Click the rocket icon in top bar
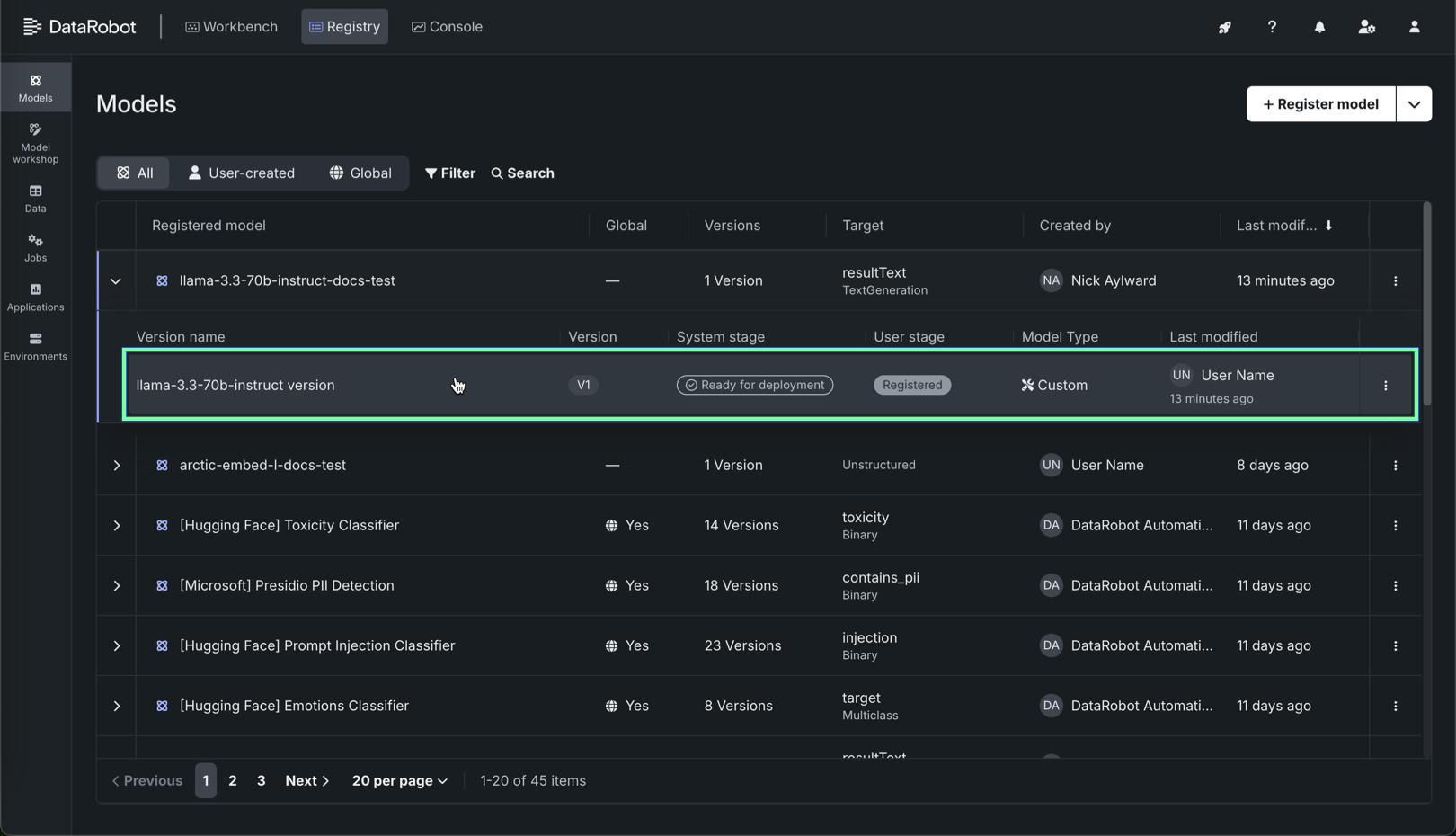The width and height of the screenshot is (1456, 836). [x=1224, y=27]
